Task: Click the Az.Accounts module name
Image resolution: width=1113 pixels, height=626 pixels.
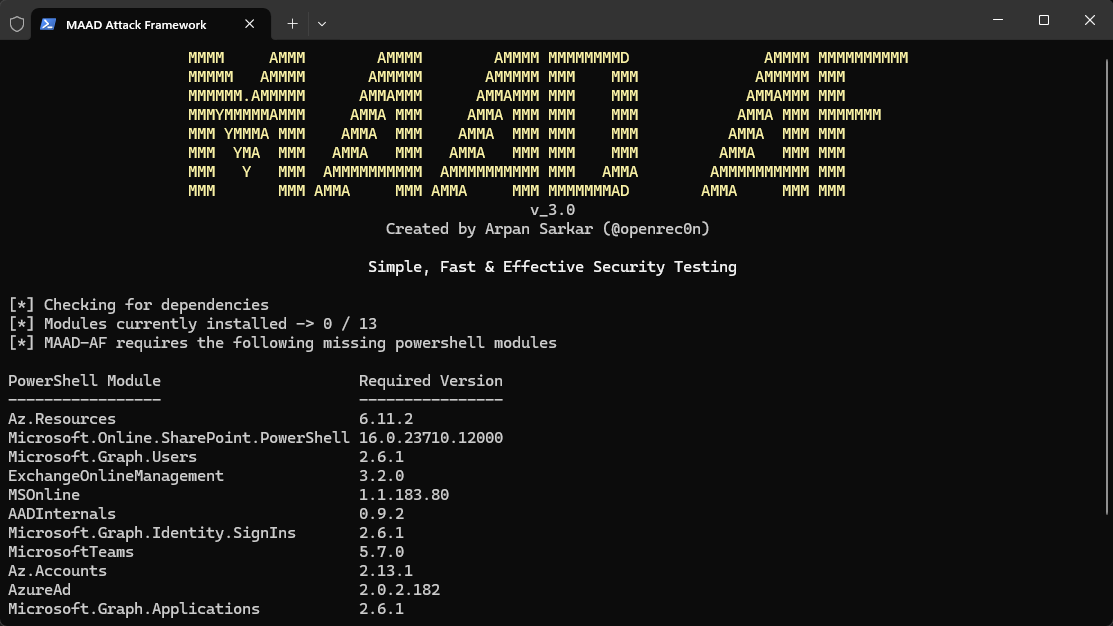Action: (57, 571)
